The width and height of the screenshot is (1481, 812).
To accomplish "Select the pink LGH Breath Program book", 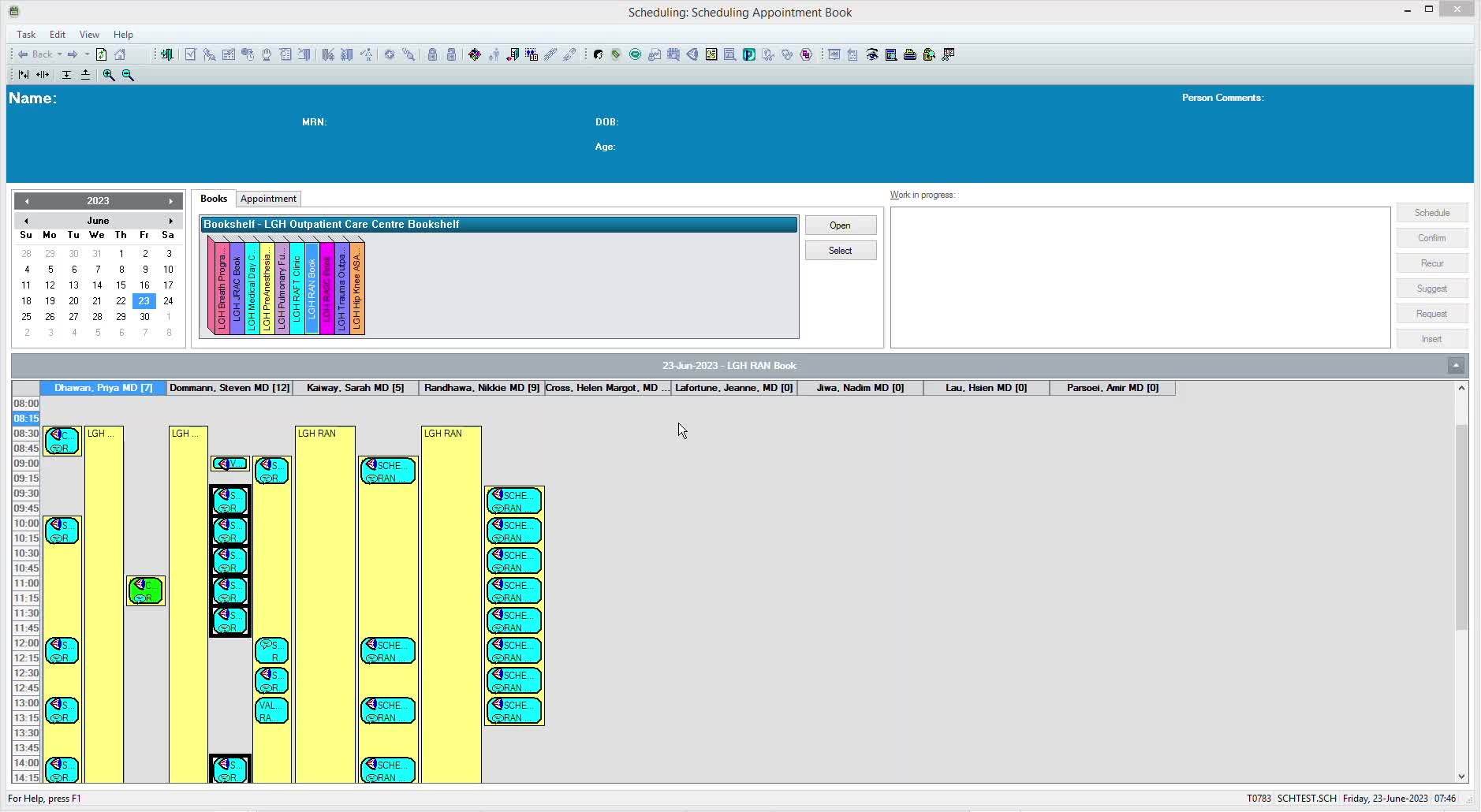I will 222,289.
